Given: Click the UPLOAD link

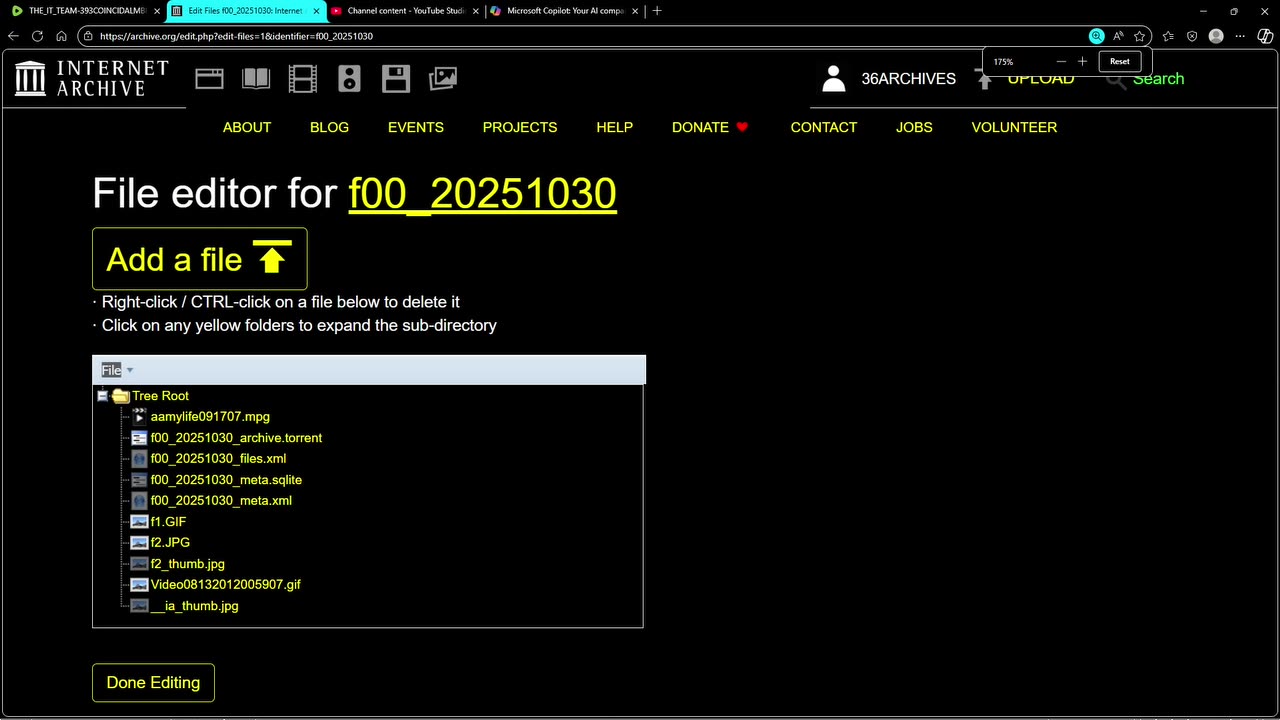Looking at the screenshot, I should (1041, 79).
